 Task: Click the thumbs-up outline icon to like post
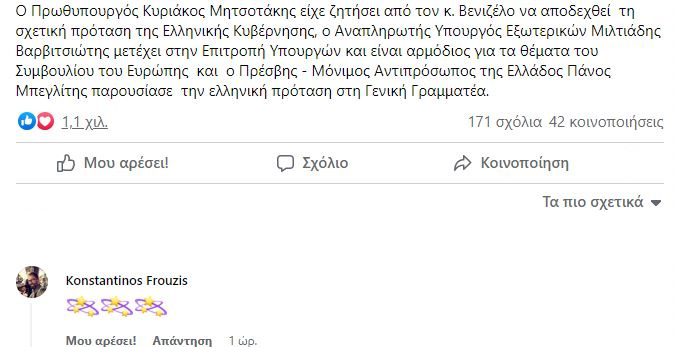point(66,164)
